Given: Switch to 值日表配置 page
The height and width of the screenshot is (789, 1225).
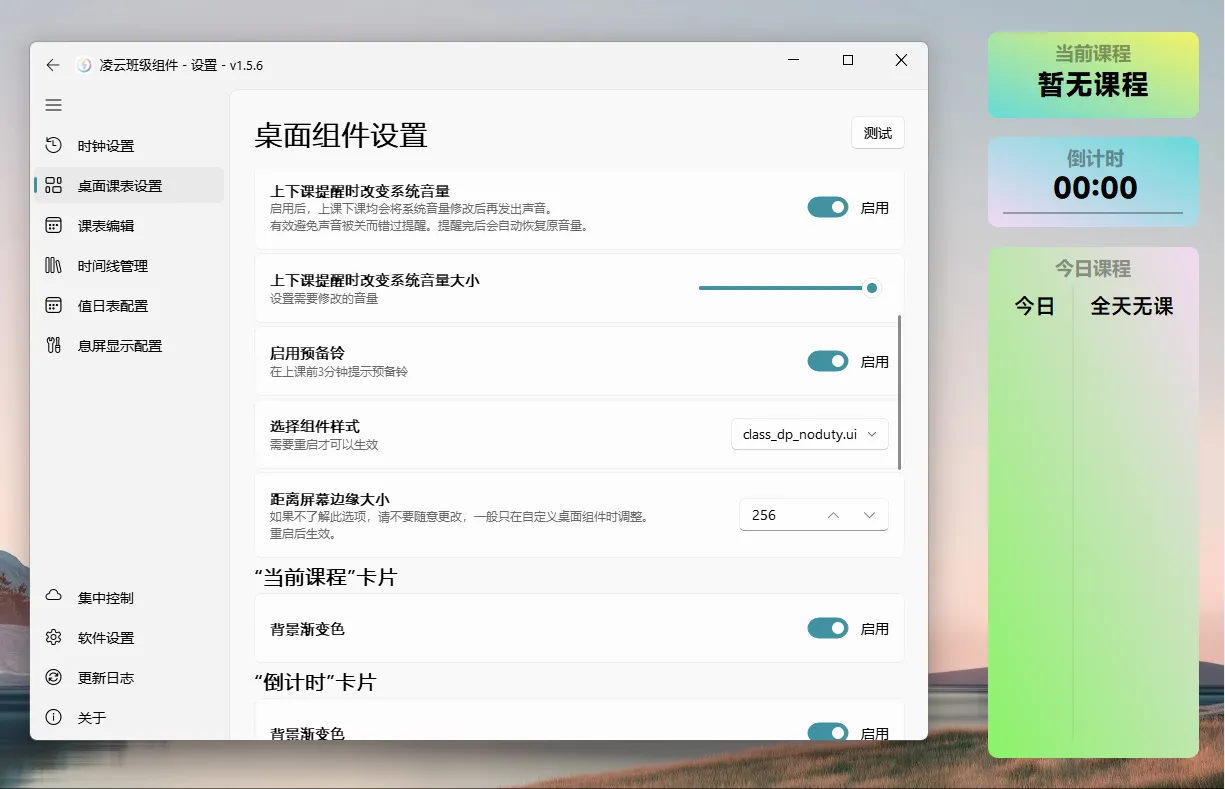Looking at the screenshot, I should coord(129,306).
